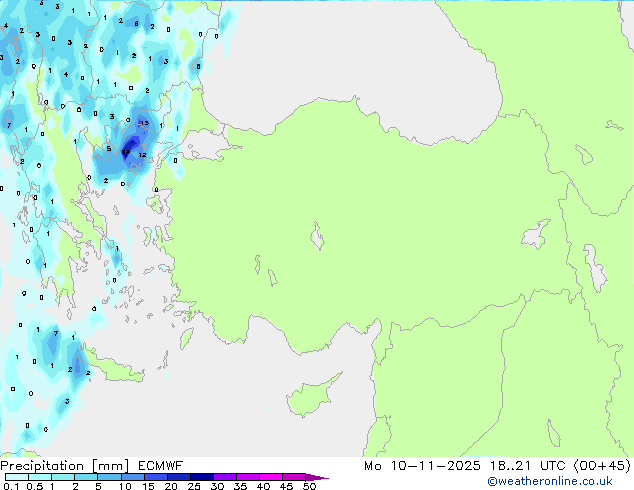Image resolution: width=634 pixels, height=490 pixels.
Task: Select the 25–30 mm dark blue legend swatch
Action: (202, 477)
